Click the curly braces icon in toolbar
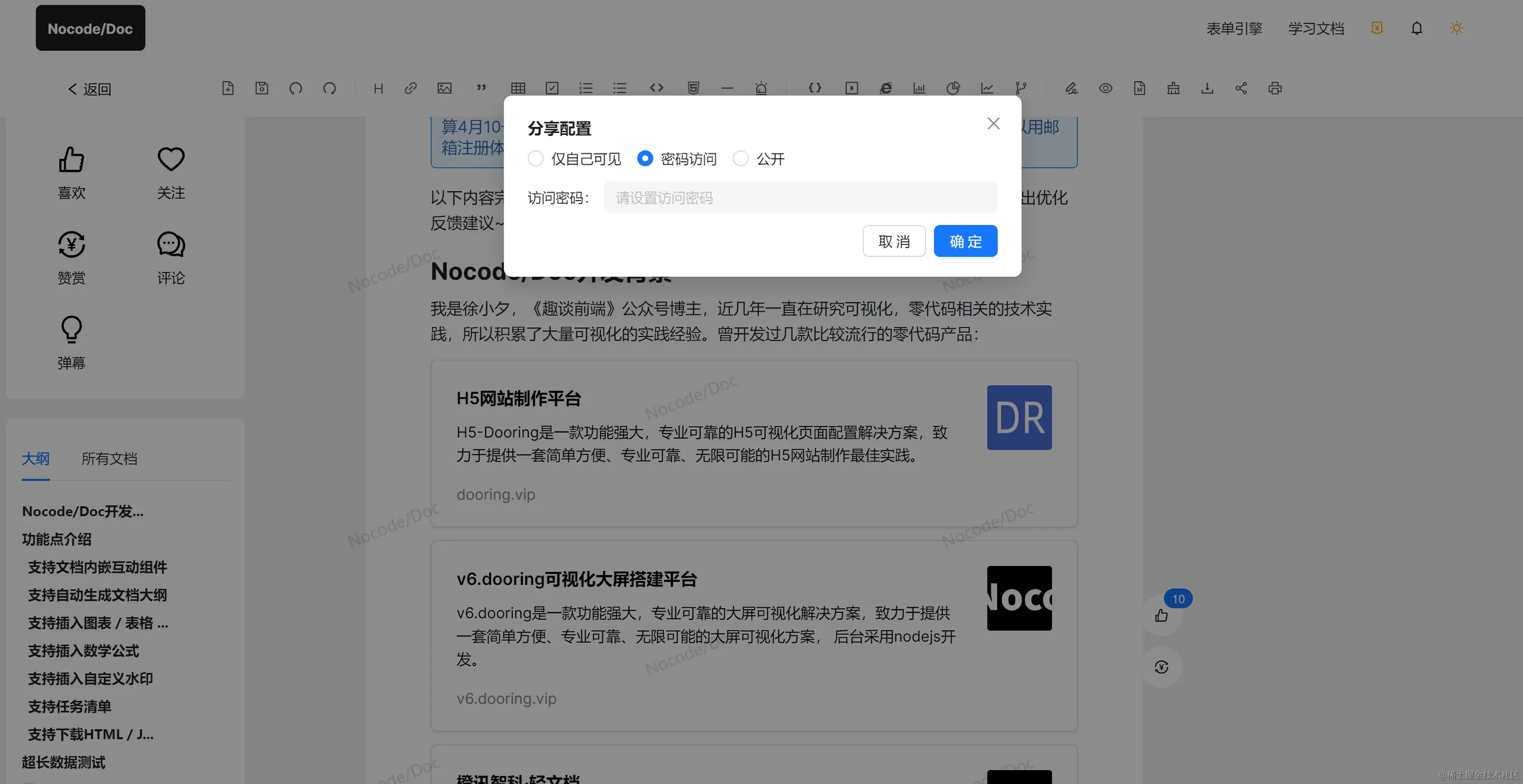1523x784 pixels. (x=815, y=88)
